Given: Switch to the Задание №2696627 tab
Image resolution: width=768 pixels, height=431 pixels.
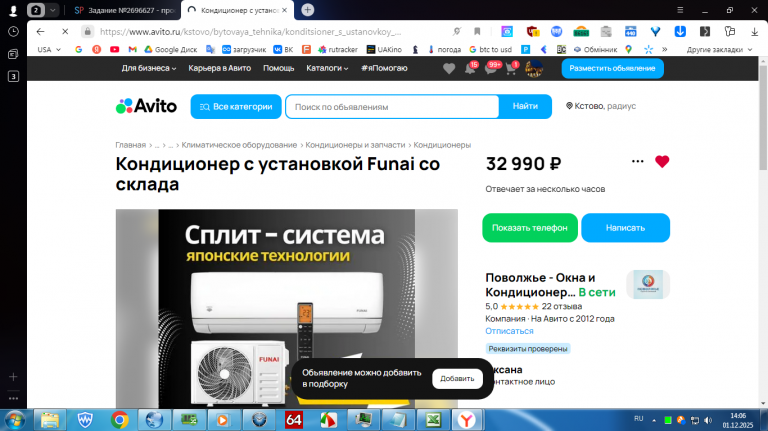Looking at the screenshot, I should click(x=124, y=10).
